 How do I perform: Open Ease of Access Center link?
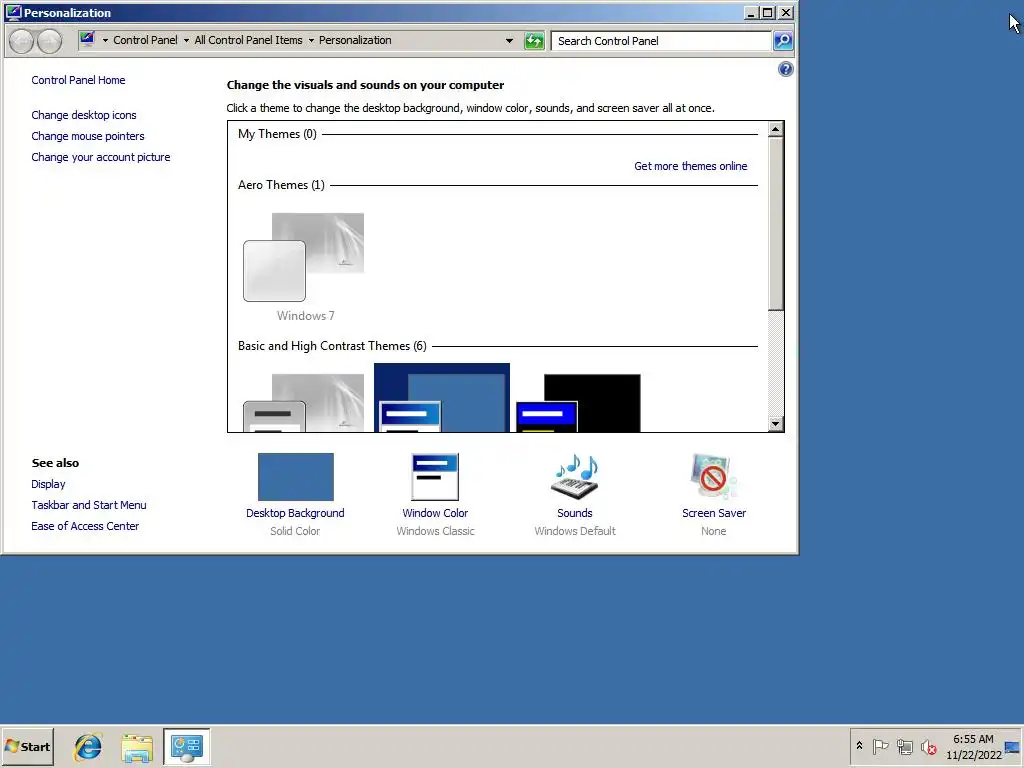[x=85, y=526]
